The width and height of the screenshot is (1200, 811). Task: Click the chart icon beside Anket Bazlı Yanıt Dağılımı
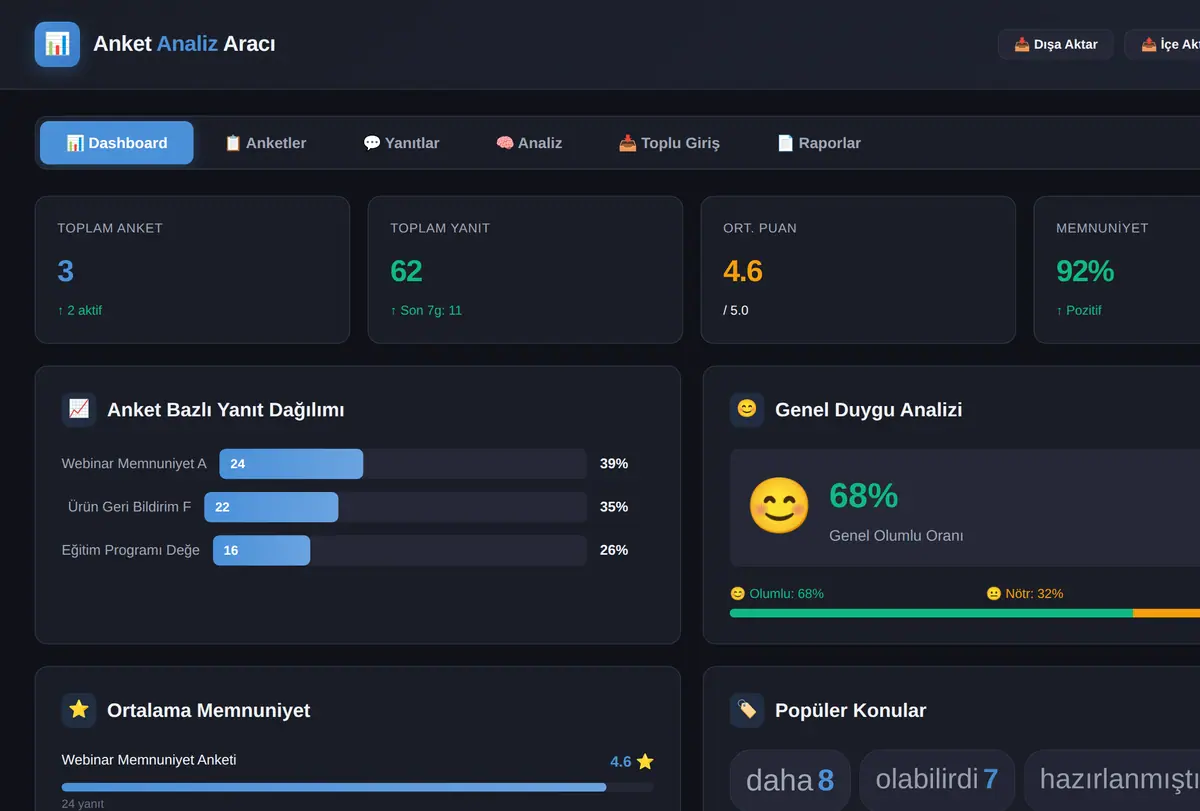point(79,409)
